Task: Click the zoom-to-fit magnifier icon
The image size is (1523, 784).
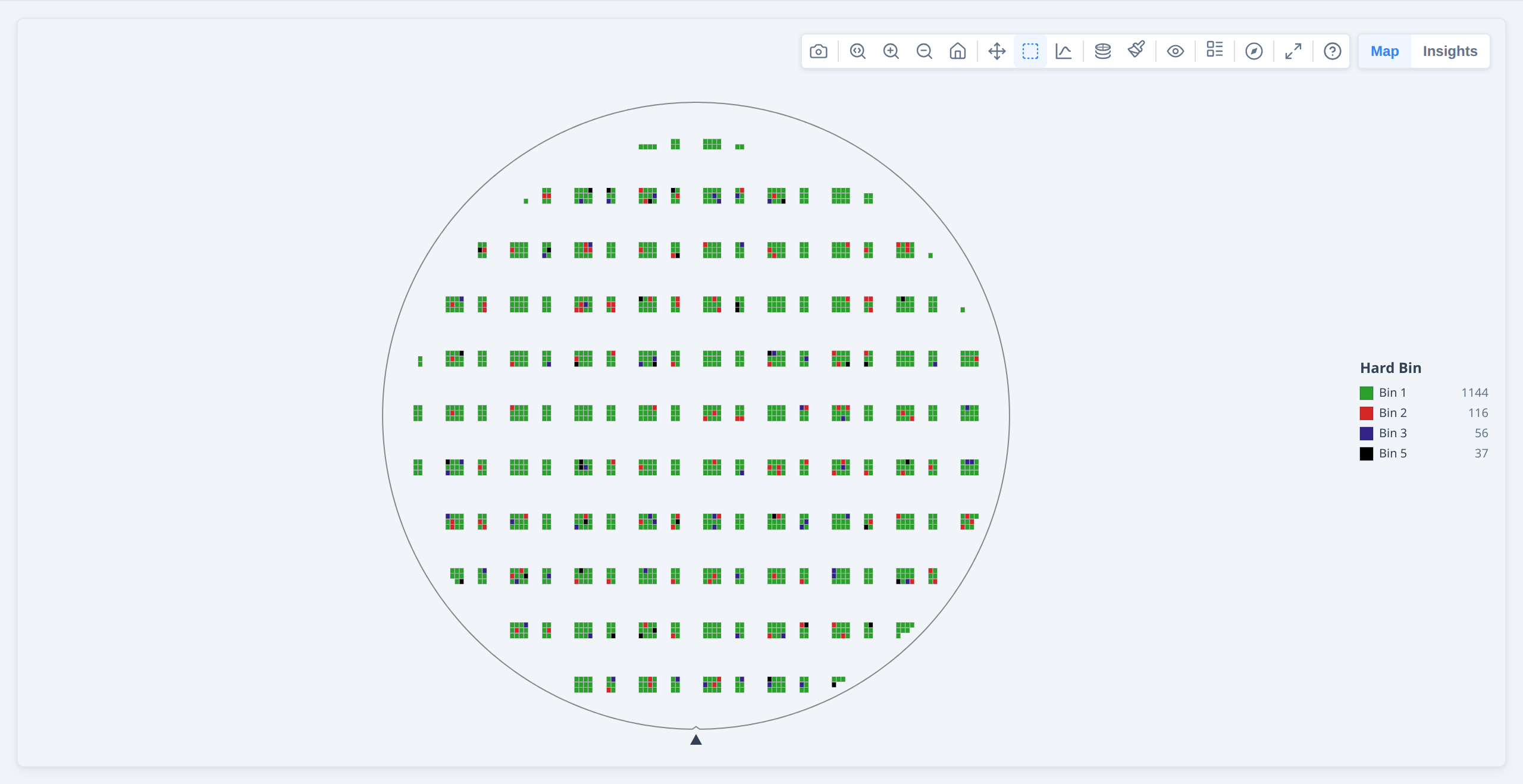Action: click(857, 51)
